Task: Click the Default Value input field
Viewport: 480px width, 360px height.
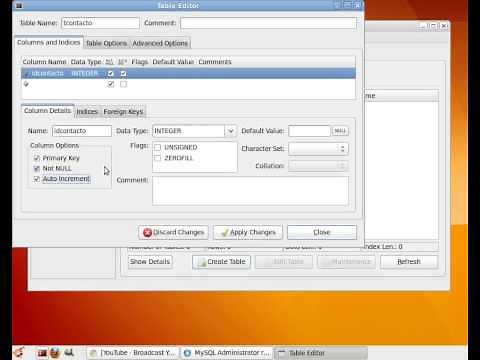Action: point(309,131)
